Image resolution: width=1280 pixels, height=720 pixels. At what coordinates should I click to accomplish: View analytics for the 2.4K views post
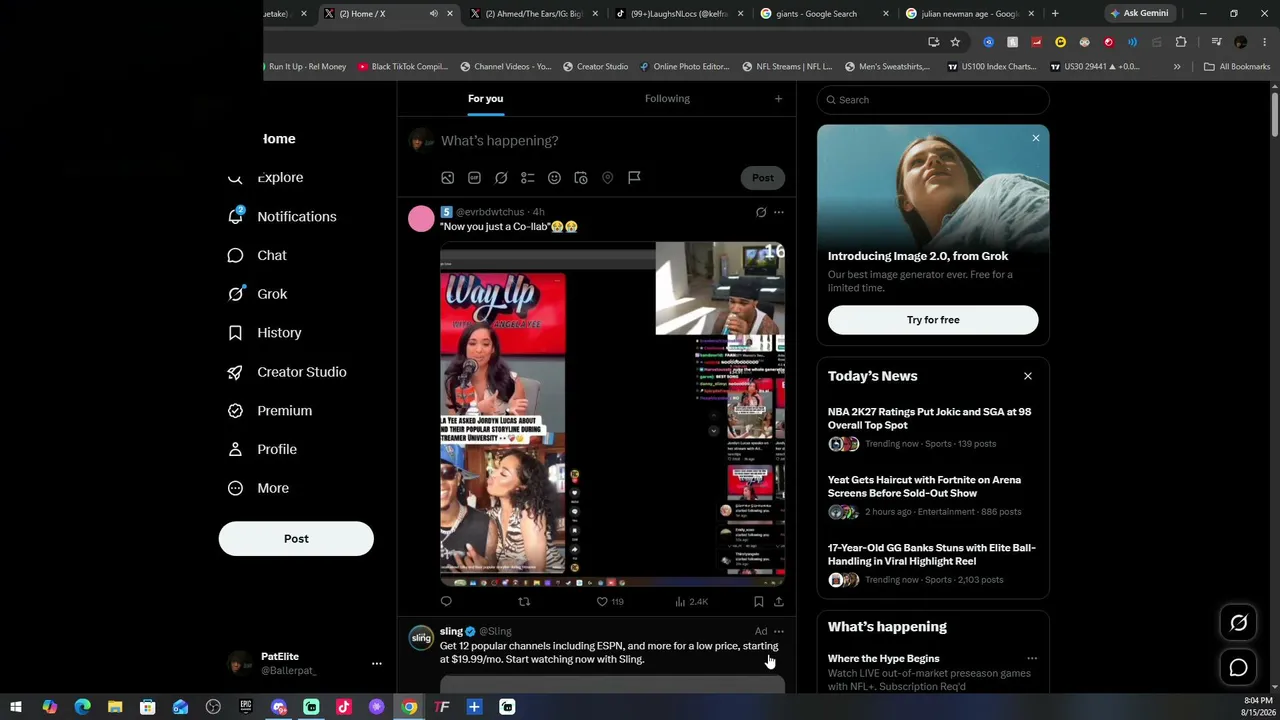pos(691,602)
